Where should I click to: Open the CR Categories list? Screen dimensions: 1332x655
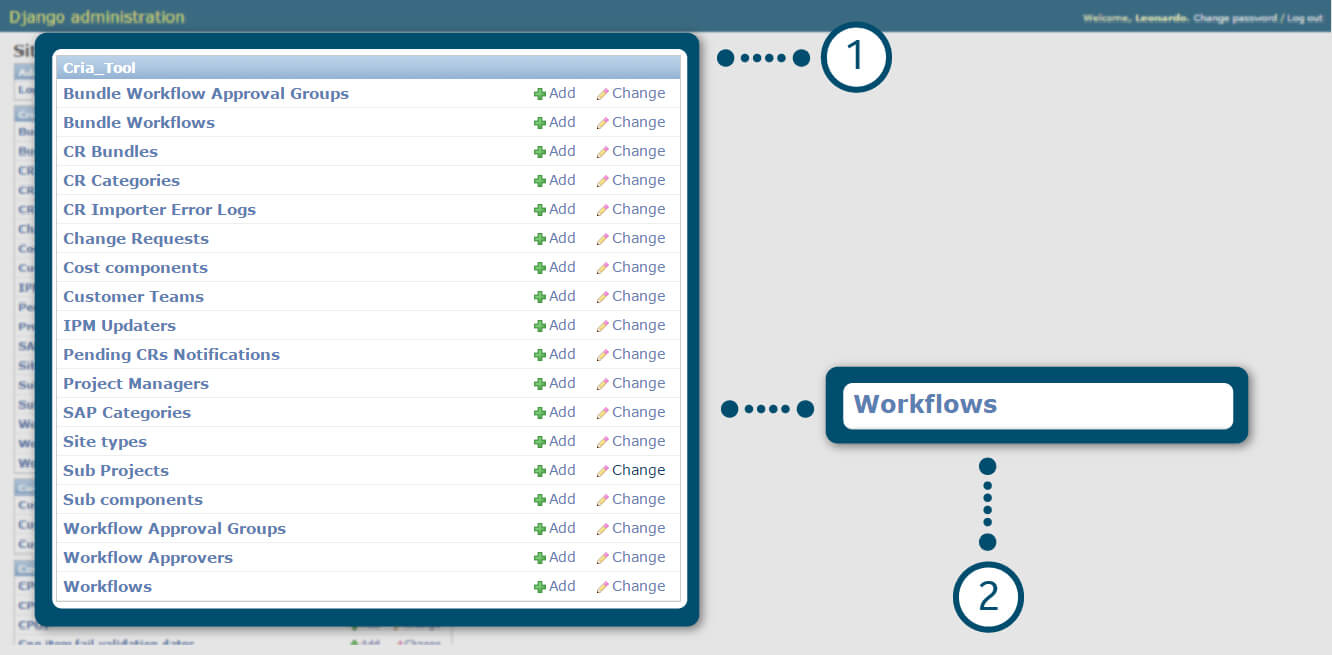pyautogui.click(x=121, y=181)
